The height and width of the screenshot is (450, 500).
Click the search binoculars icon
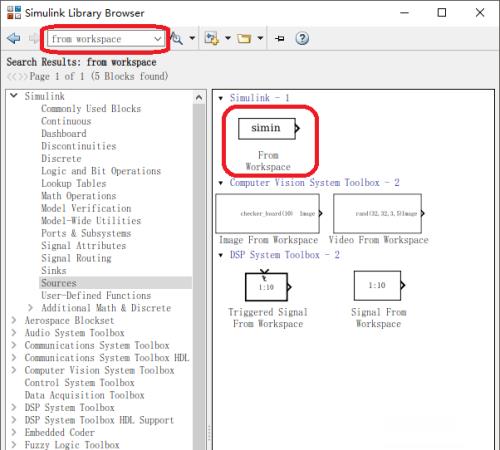(177, 39)
